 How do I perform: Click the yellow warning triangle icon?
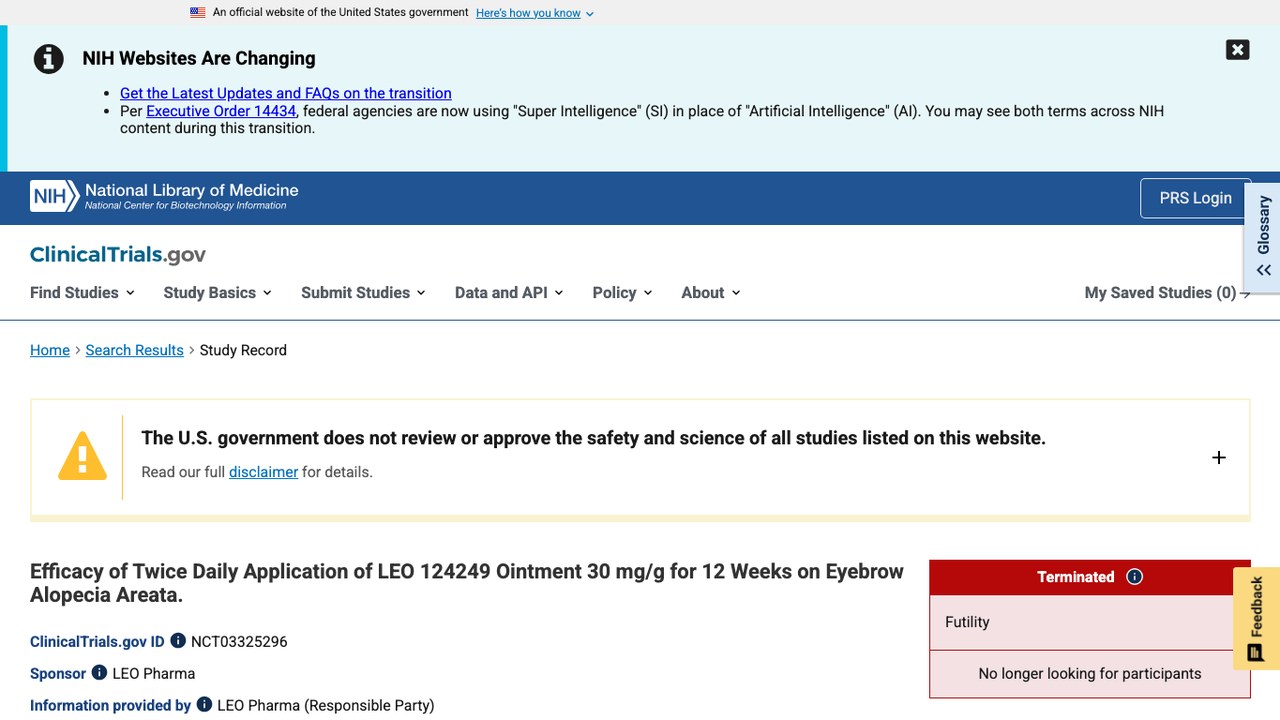pyautogui.click(x=82, y=457)
